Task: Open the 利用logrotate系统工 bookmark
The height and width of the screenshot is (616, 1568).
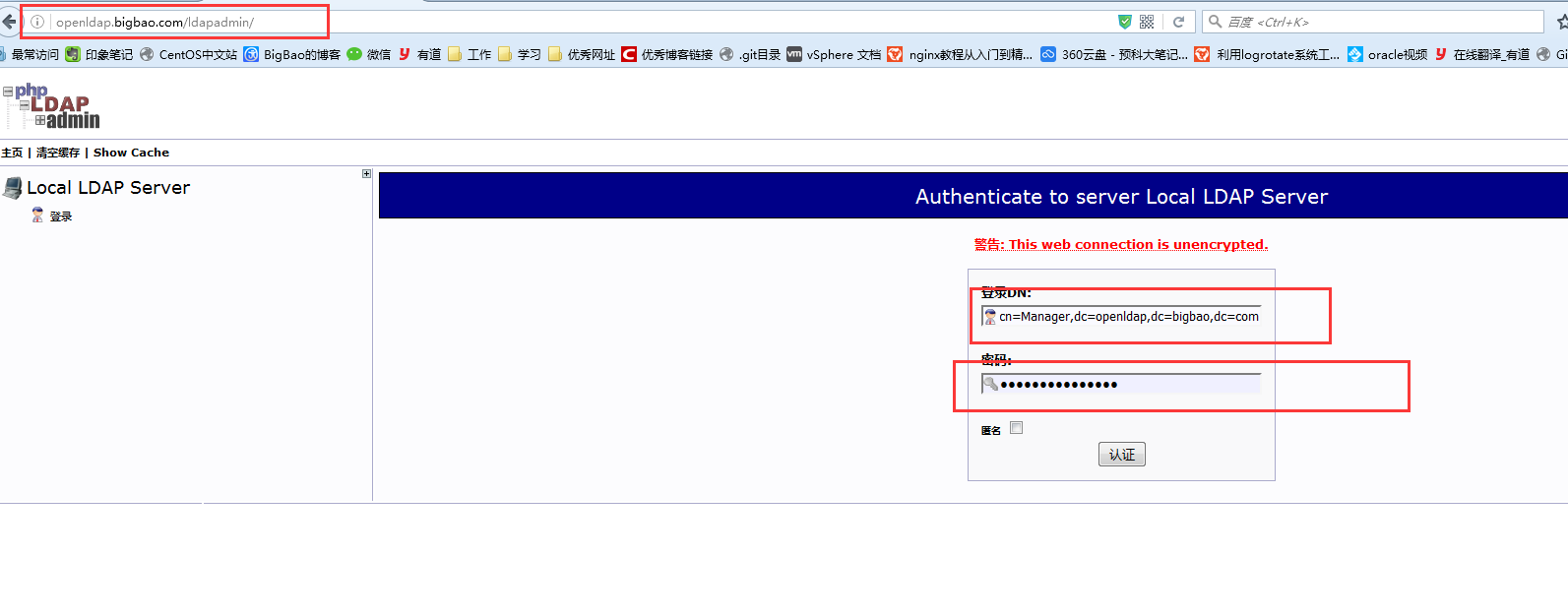Action: 1268,54
